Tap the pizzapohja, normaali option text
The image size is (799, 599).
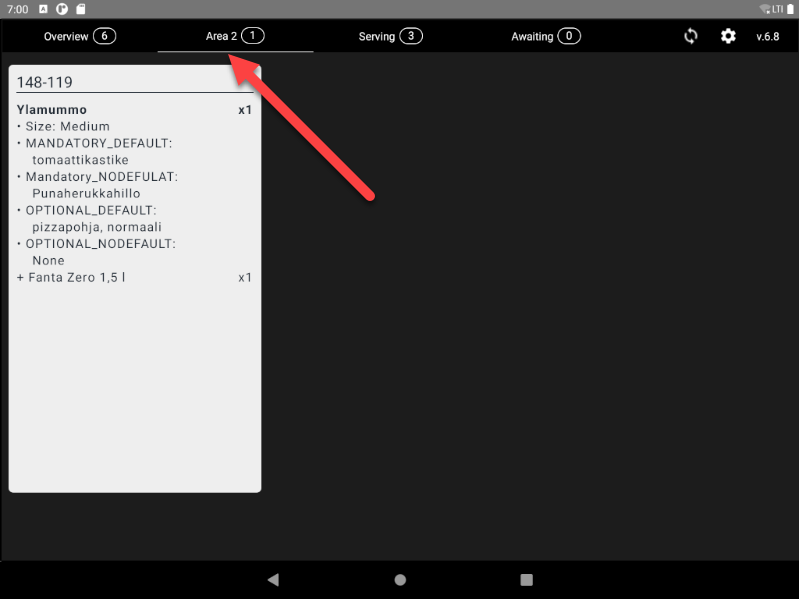(x=97, y=227)
